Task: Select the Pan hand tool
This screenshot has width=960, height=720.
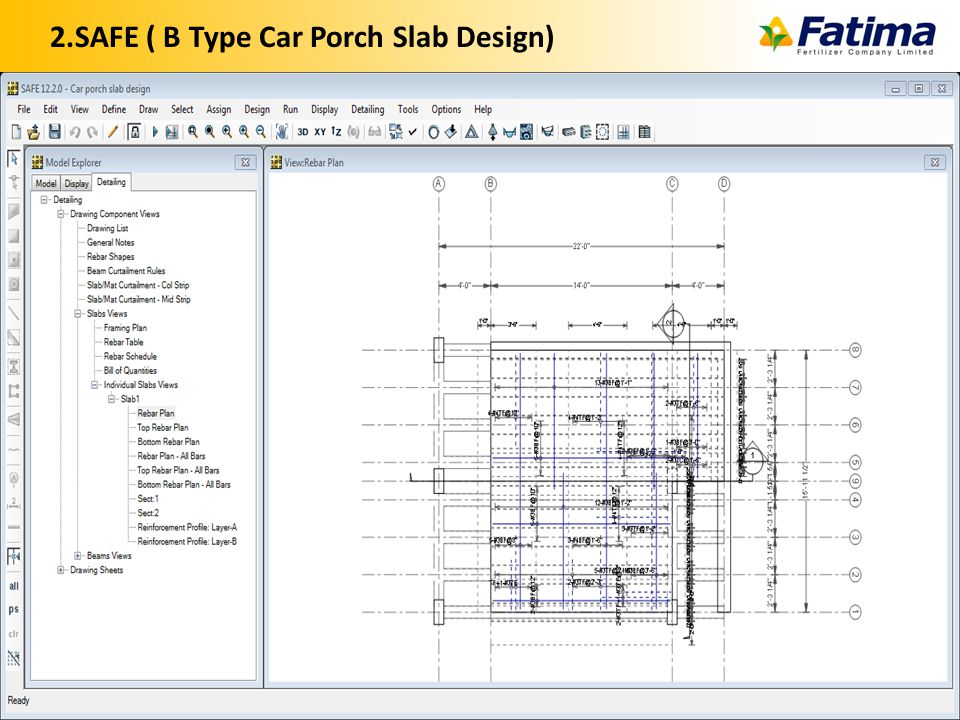Action: point(282,132)
